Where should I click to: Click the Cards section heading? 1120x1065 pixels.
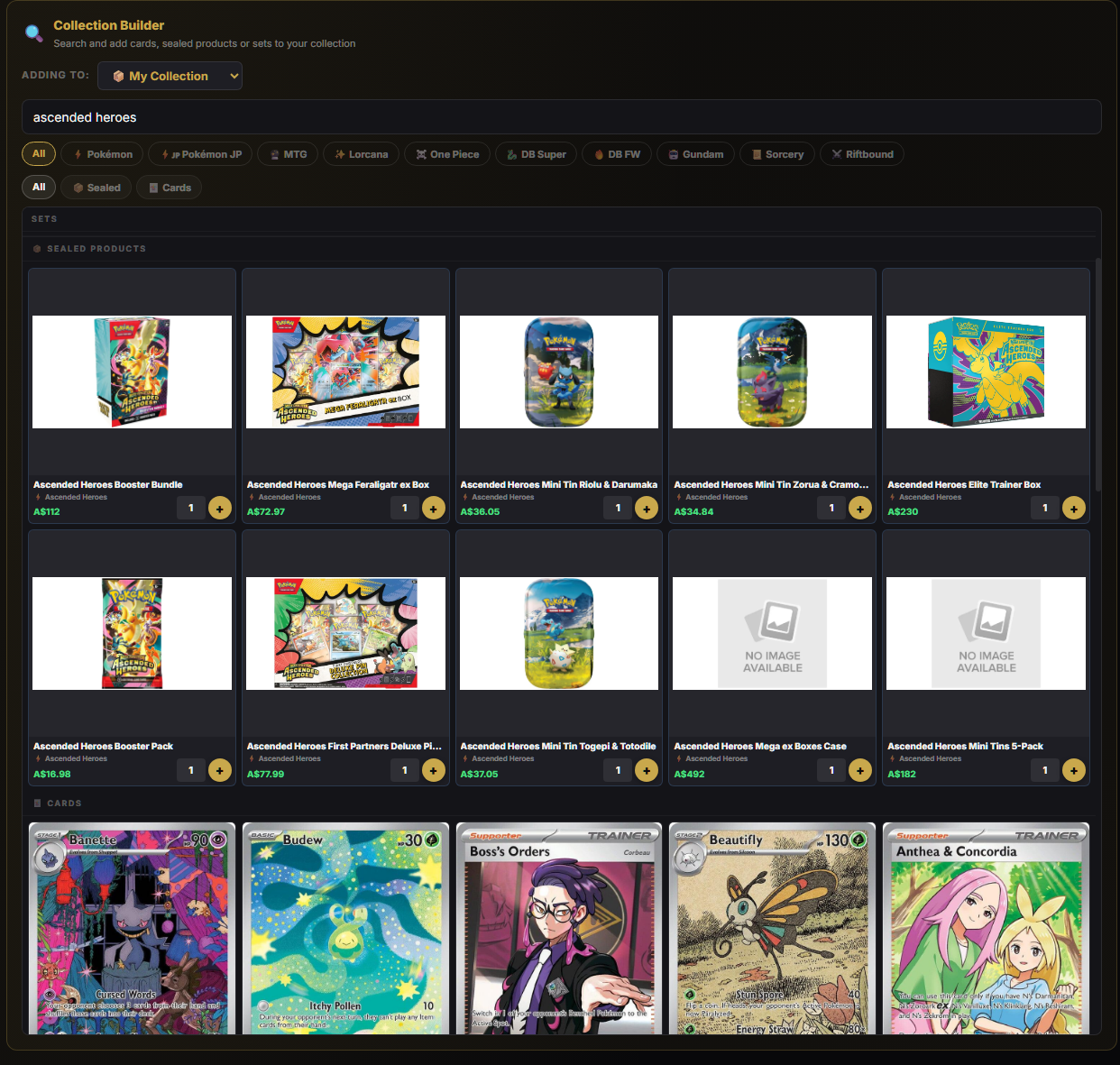click(64, 803)
